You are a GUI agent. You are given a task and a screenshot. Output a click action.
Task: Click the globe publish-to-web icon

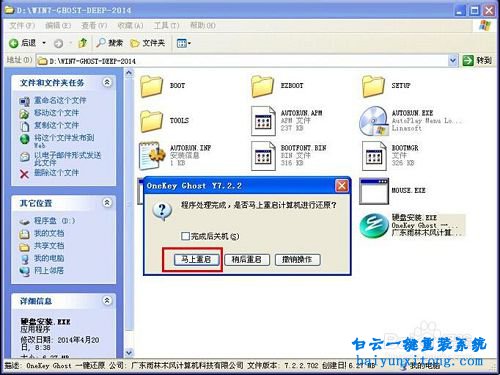coord(25,139)
